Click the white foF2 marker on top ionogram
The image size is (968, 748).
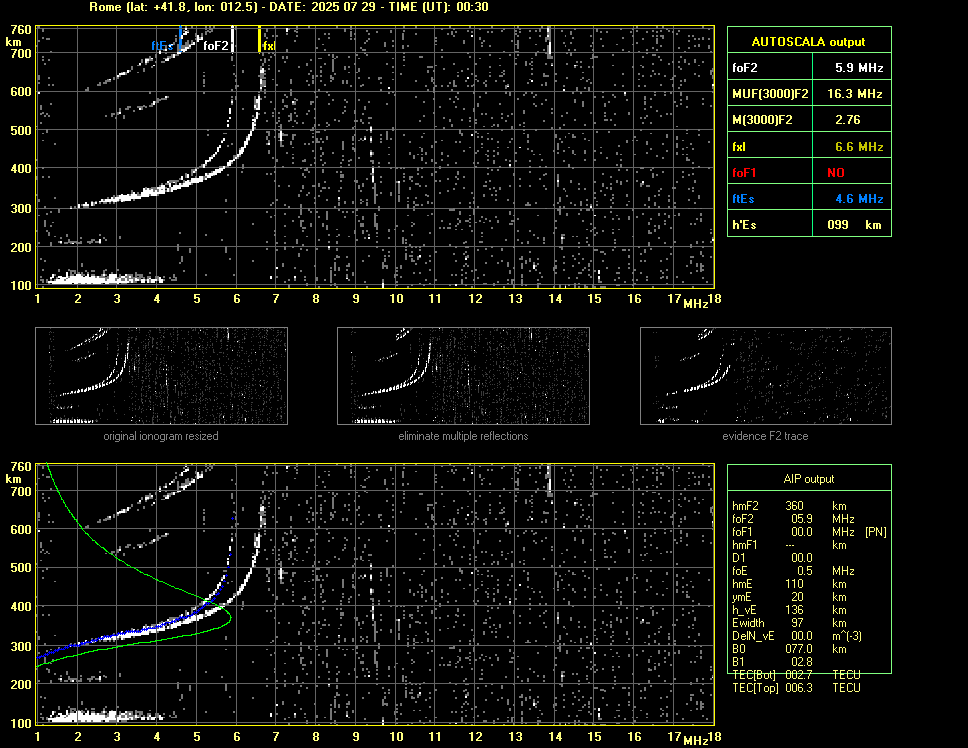(x=232, y=39)
